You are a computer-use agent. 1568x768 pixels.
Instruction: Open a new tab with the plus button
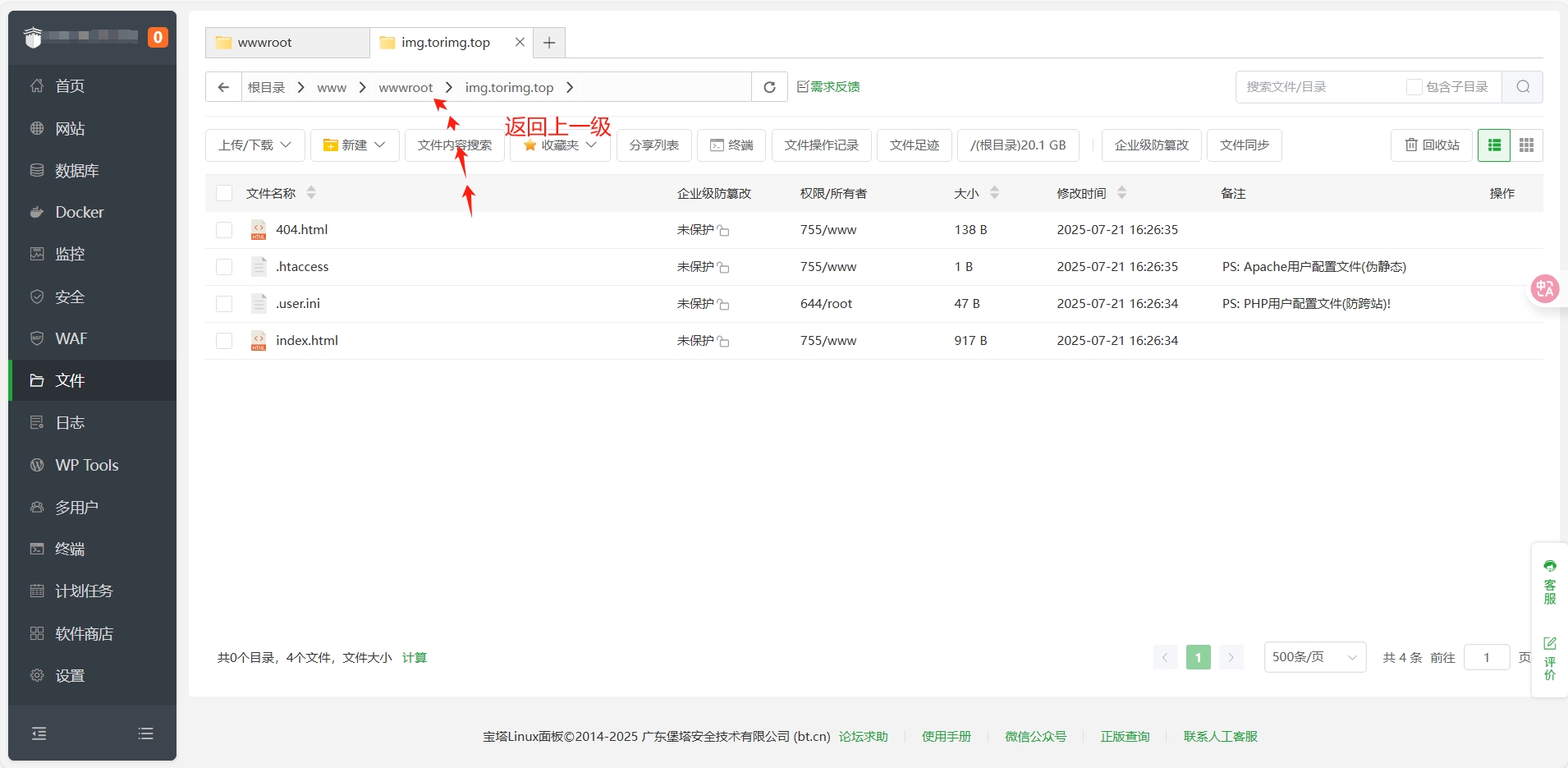[548, 42]
